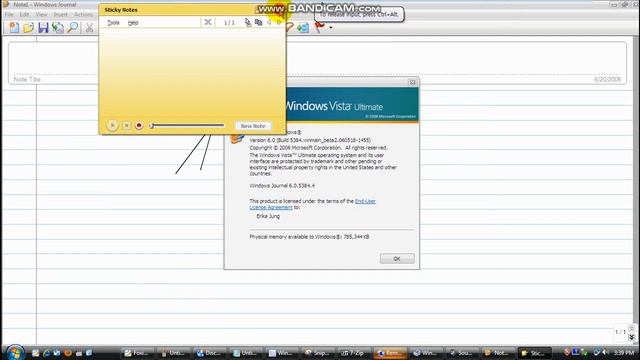Launch Internet Explorer from Quick Launch
Viewport: 640px width, 360px height.
point(46,353)
